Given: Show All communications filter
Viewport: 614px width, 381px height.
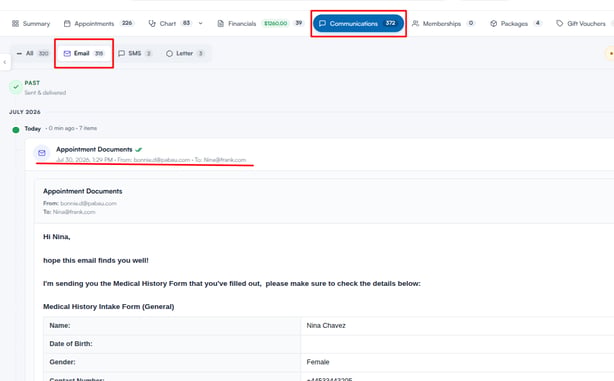Looking at the screenshot, I should pyautogui.click(x=33, y=53).
